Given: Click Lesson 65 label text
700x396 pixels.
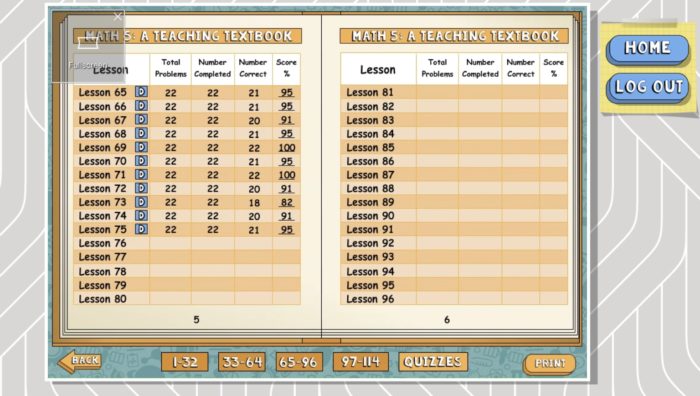Looking at the screenshot, I should coord(102,92).
